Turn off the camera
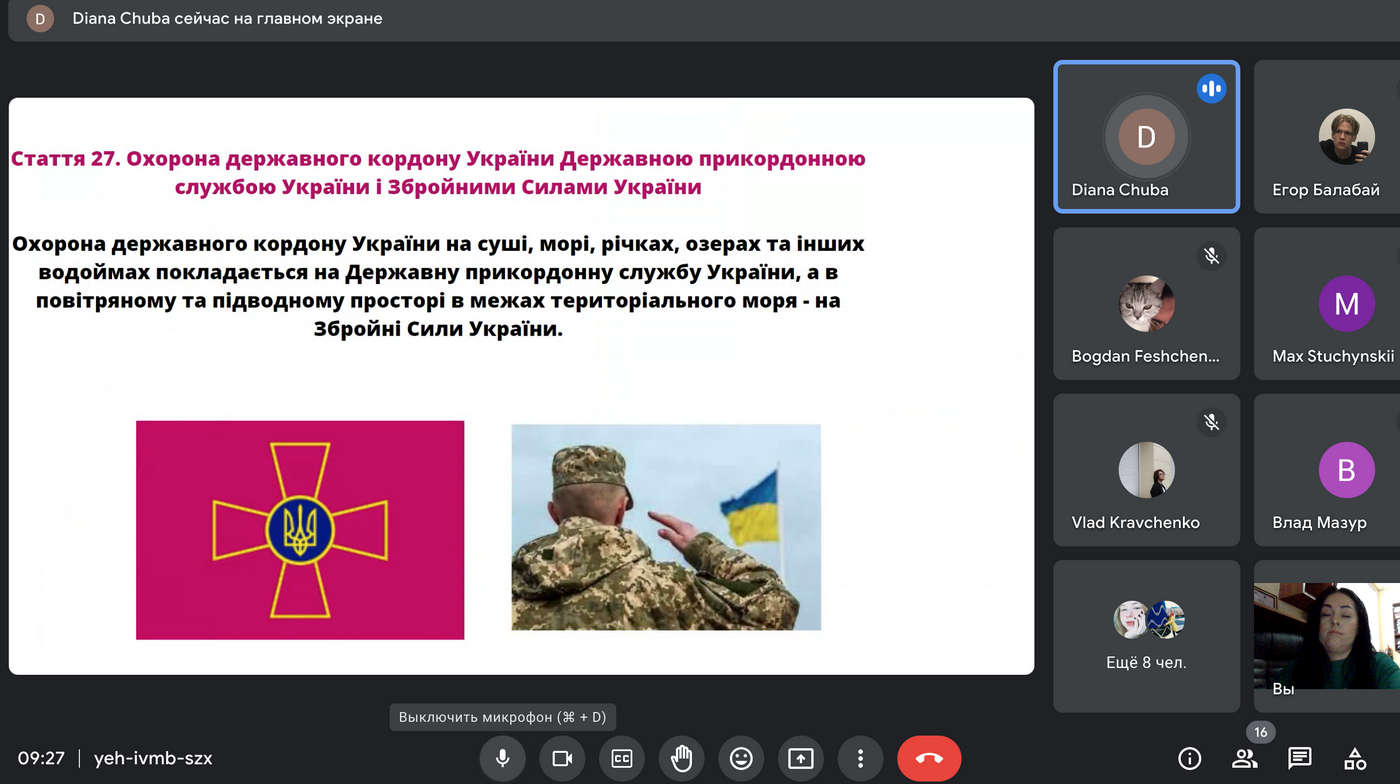The width and height of the screenshot is (1400, 784). pos(562,759)
